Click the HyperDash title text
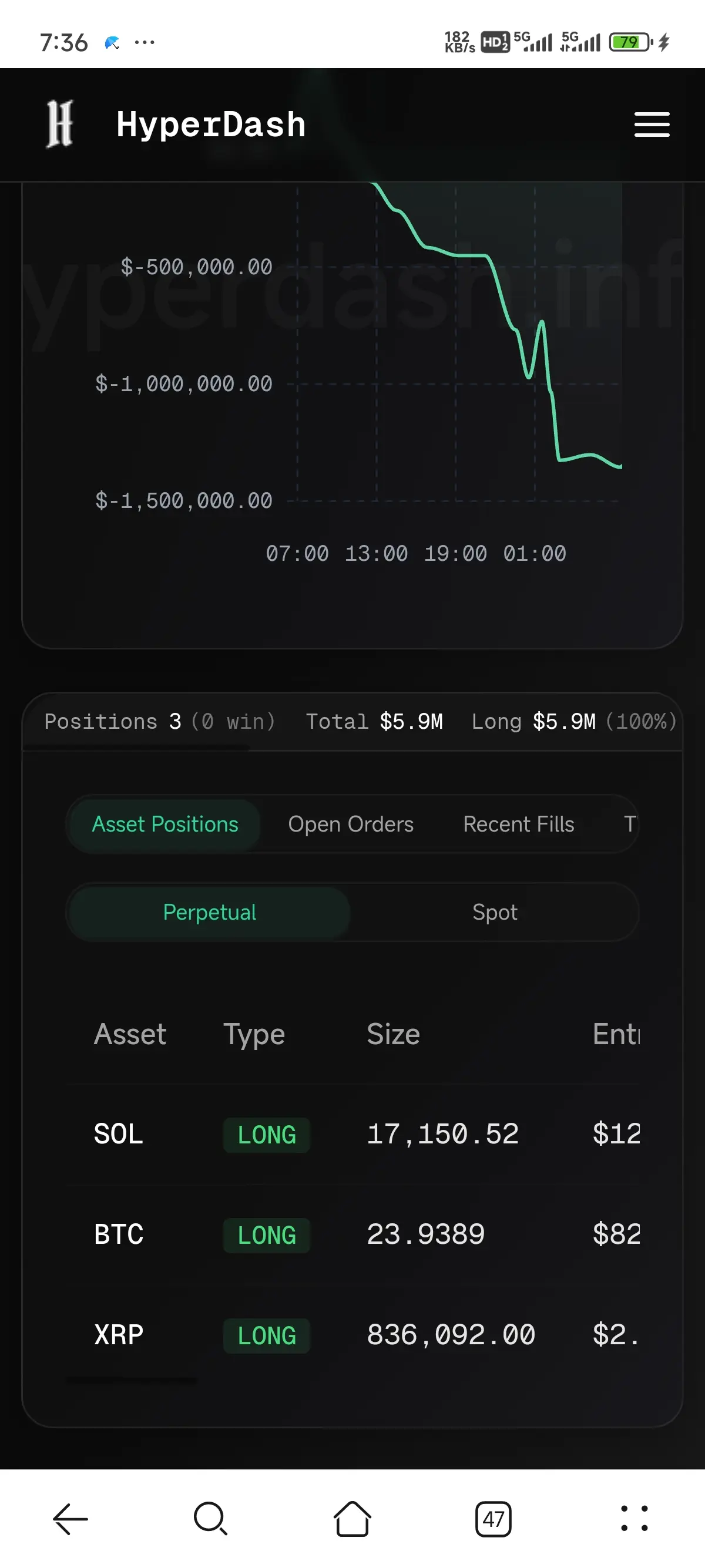705x1568 pixels. click(211, 124)
